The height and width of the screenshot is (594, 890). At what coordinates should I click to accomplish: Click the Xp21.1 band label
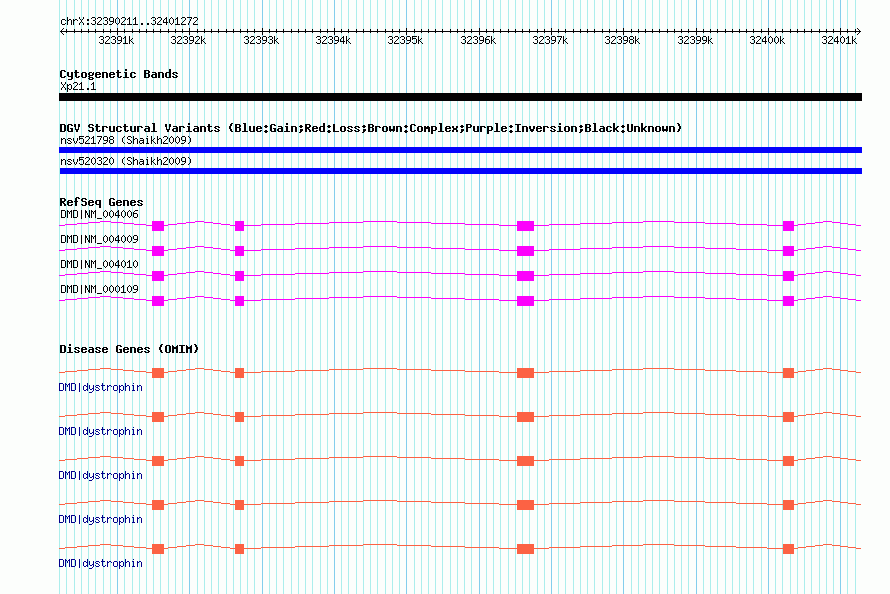tap(78, 86)
